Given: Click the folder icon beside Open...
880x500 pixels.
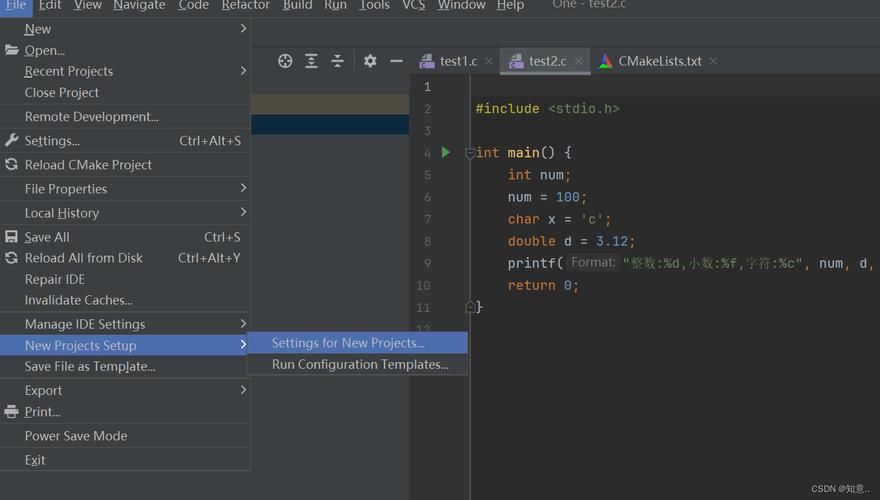Looking at the screenshot, I should pos(12,50).
